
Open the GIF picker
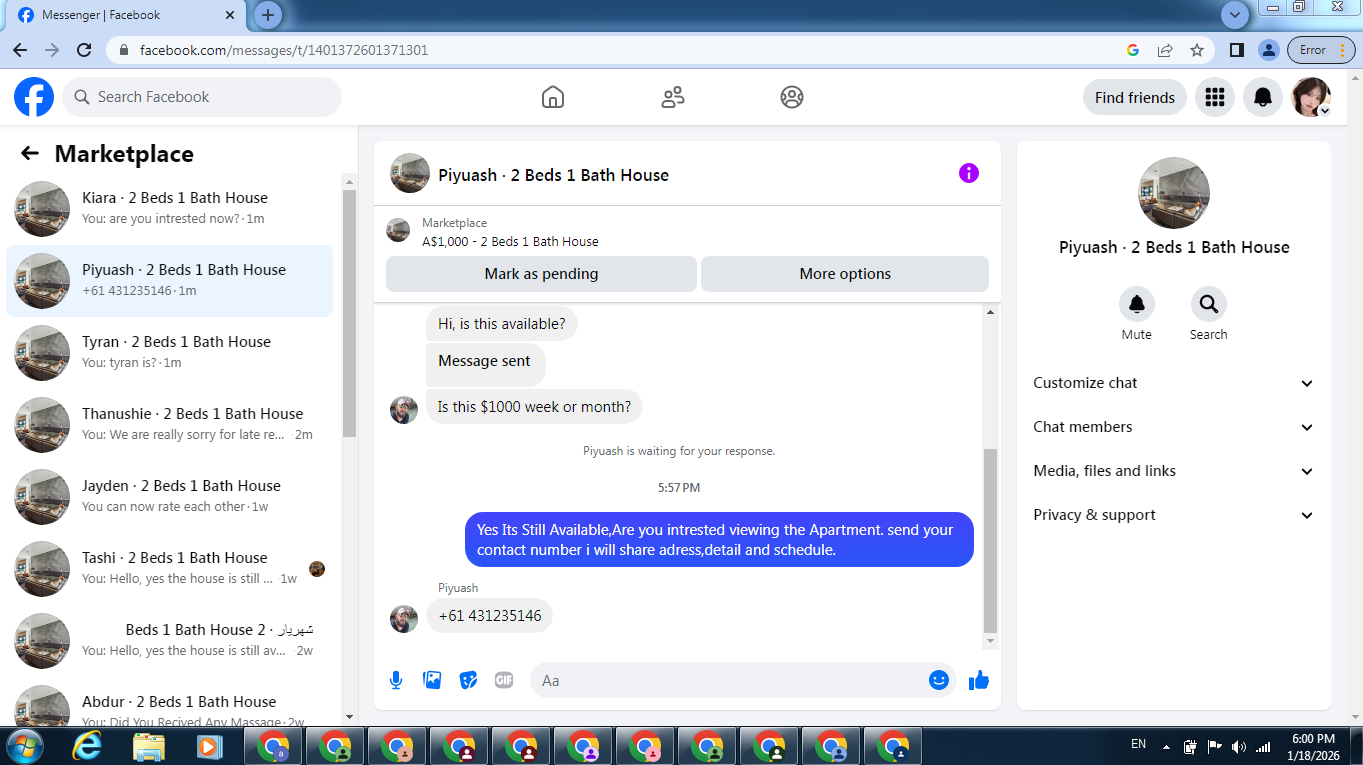[x=504, y=680]
